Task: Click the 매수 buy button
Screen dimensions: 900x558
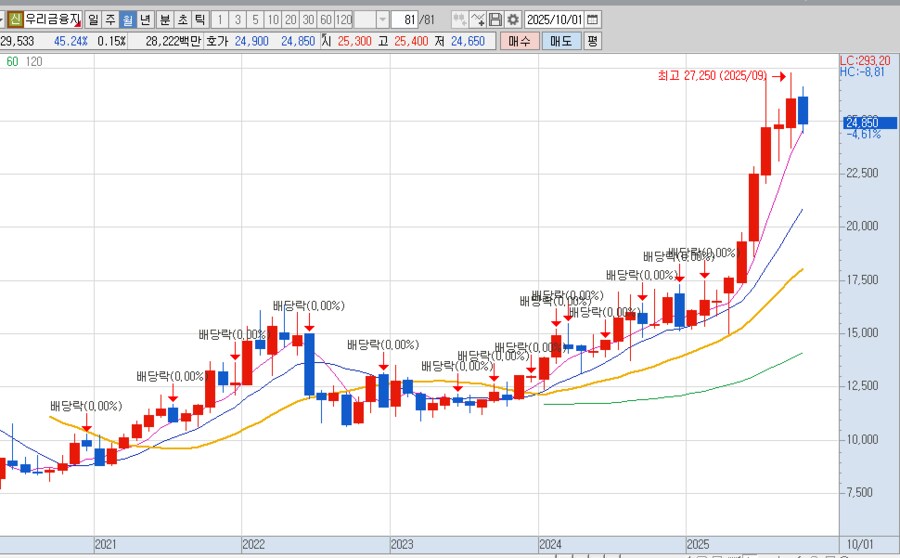Action: pos(519,41)
